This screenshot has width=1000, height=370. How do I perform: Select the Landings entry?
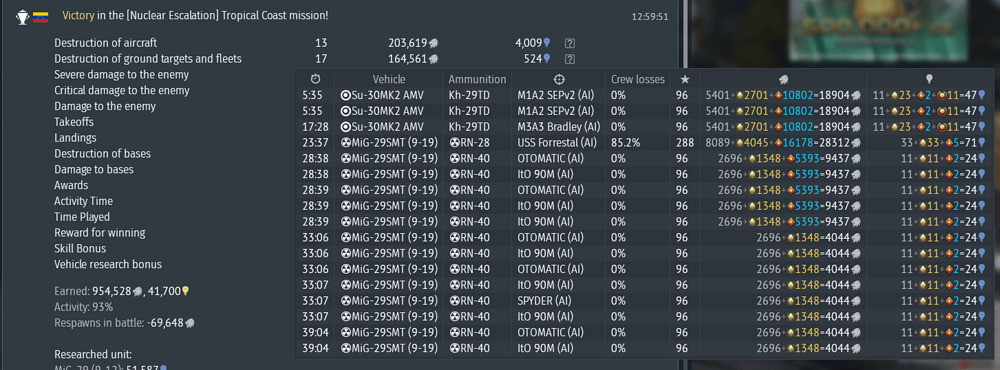75,138
